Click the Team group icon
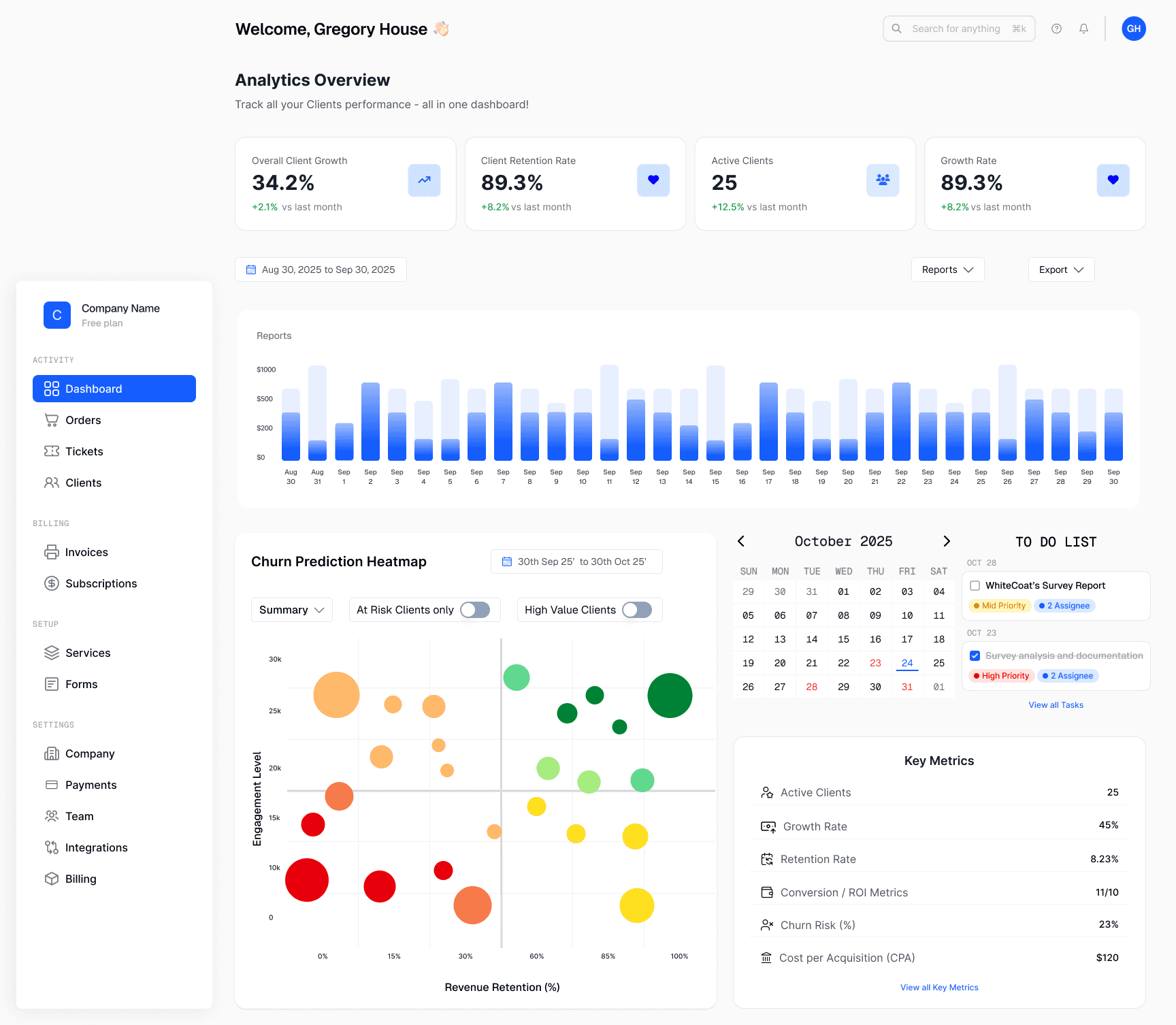Viewport: 1176px width, 1025px height. [52, 816]
